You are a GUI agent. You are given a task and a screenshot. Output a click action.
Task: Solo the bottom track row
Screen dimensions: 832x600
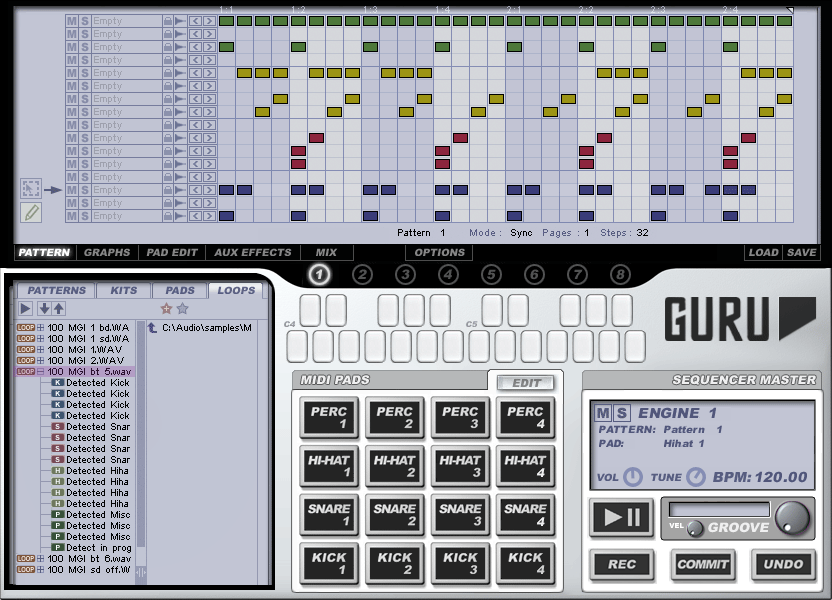(85, 216)
